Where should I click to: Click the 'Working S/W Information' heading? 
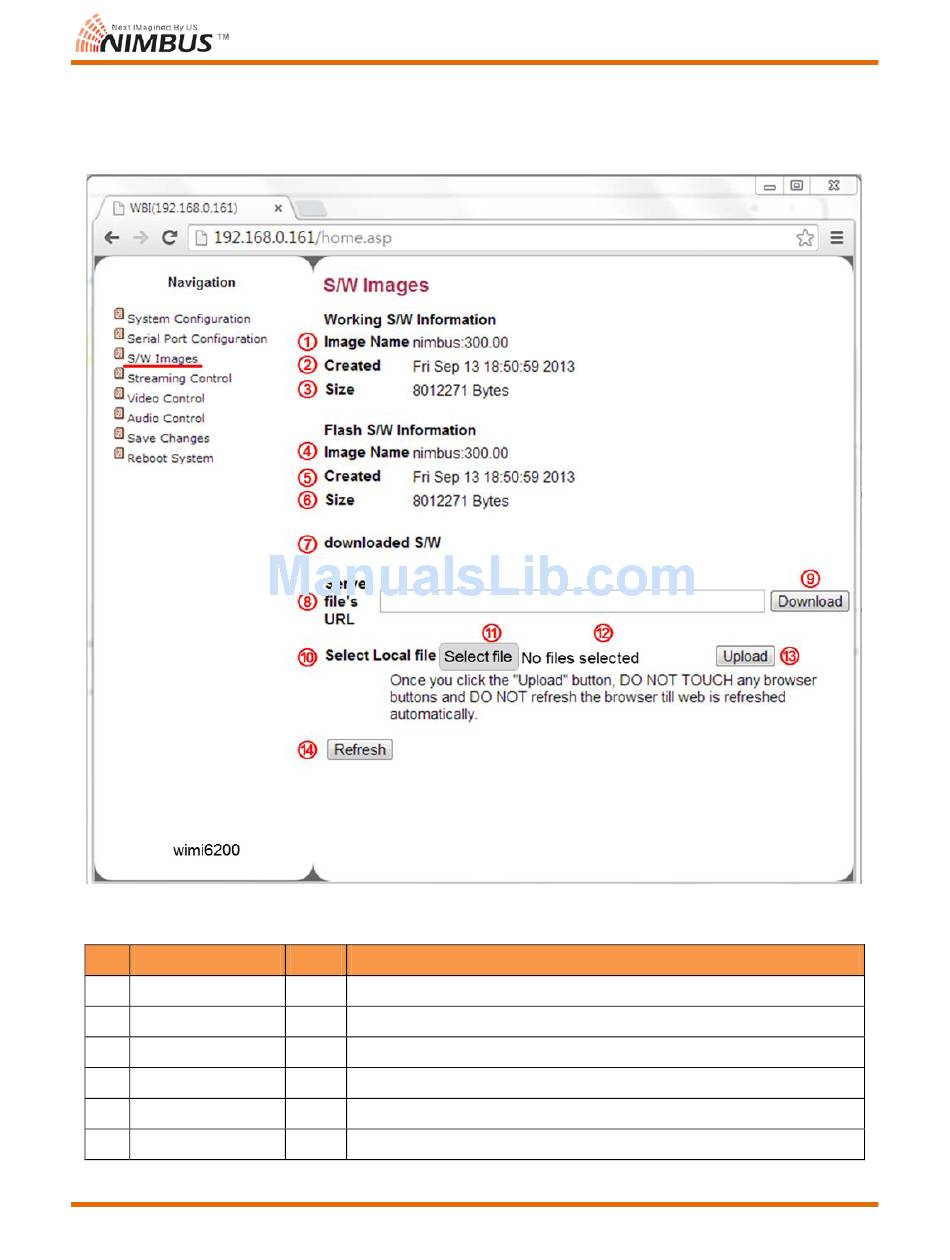click(x=410, y=320)
